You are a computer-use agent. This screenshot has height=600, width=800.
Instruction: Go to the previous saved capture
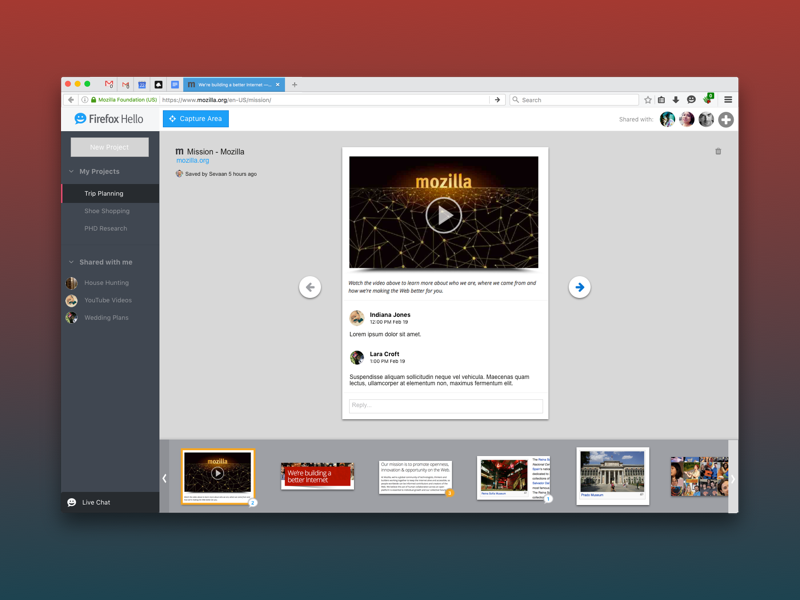coord(310,287)
